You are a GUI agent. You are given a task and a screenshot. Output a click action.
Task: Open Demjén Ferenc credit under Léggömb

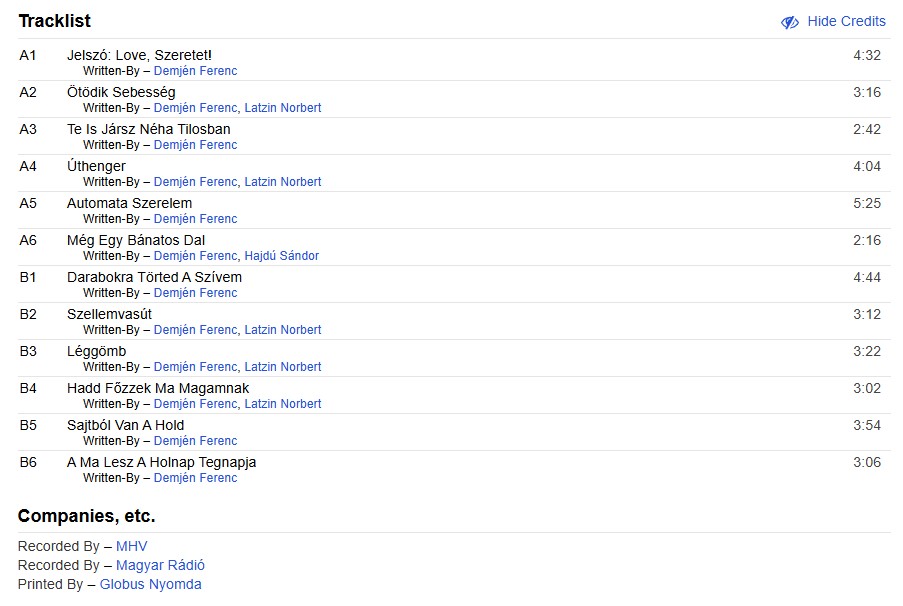195,367
